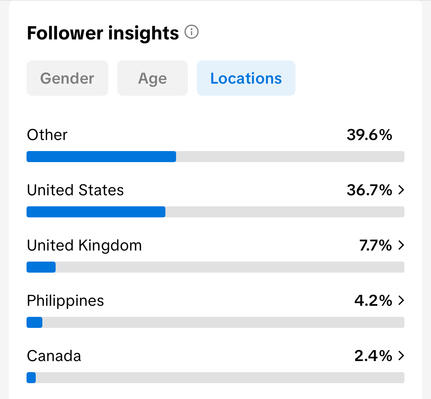
Task: Expand United States chevron arrow
Action: pos(401,190)
